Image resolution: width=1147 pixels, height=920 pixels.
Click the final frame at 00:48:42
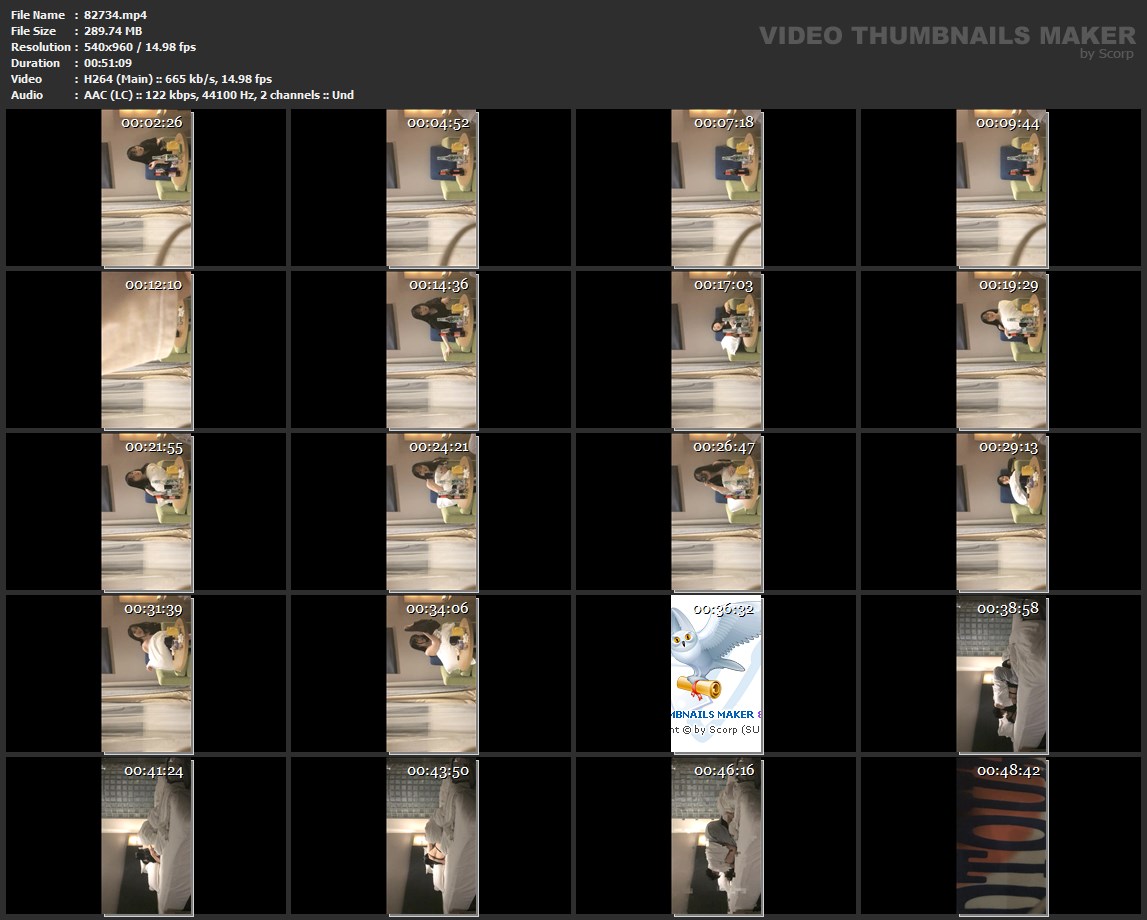[1001, 836]
